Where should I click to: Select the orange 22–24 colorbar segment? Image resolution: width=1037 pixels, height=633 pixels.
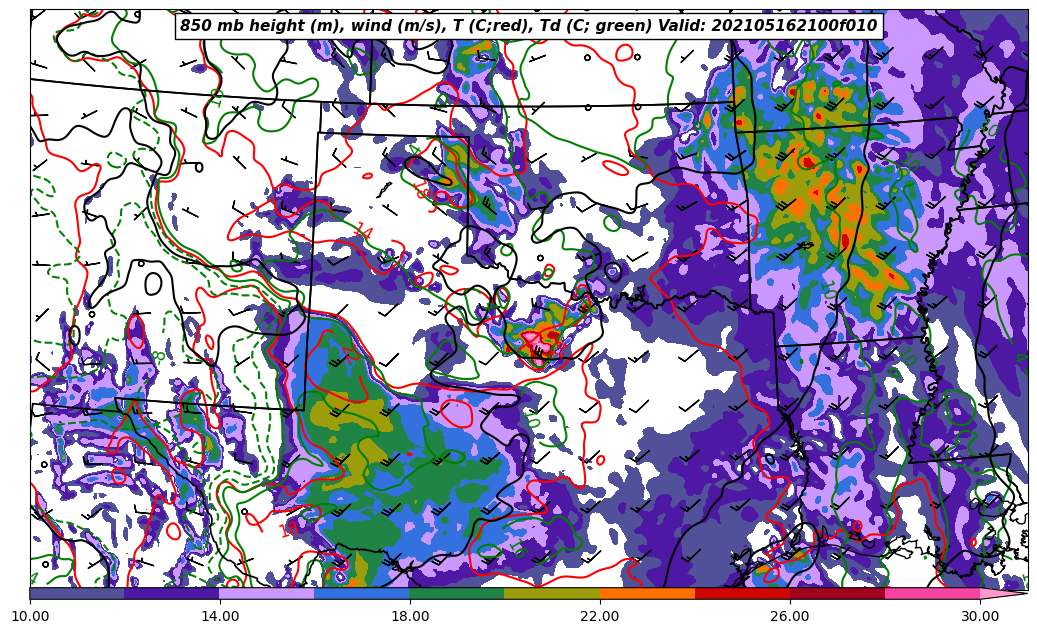coord(646,593)
